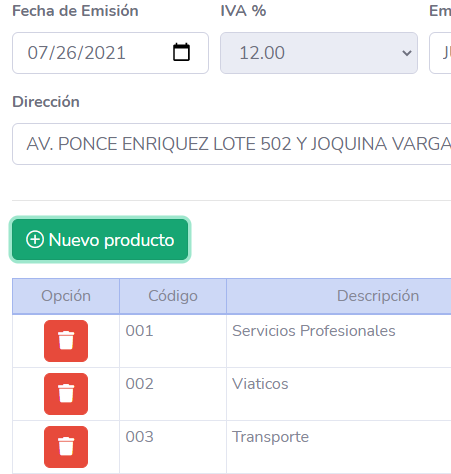The height and width of the screenshot is (474, 451).
Task: Click the Servicios Profesionales description cell
Action: pos(339,341)
